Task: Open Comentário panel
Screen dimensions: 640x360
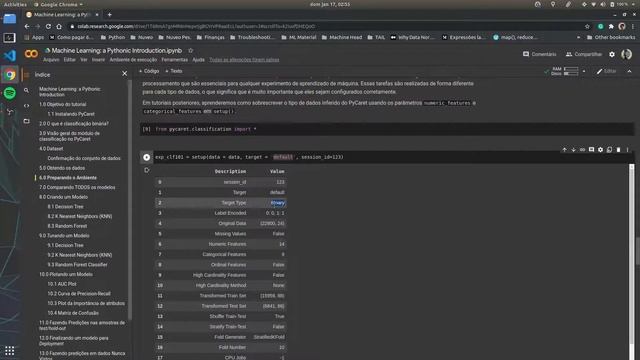Action: [x=540, y=54]
